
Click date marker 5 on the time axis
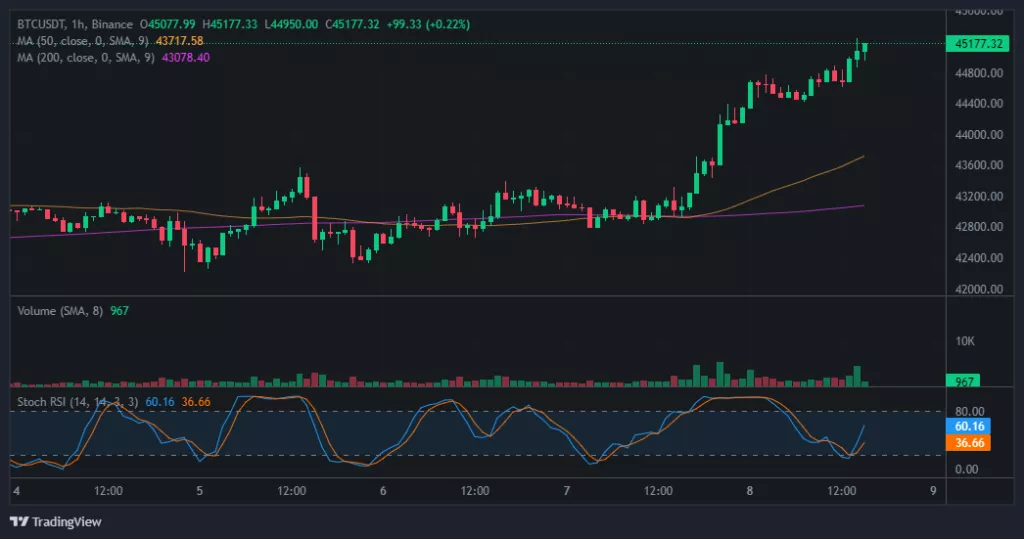pyautogui.click(x=200, y=491)
